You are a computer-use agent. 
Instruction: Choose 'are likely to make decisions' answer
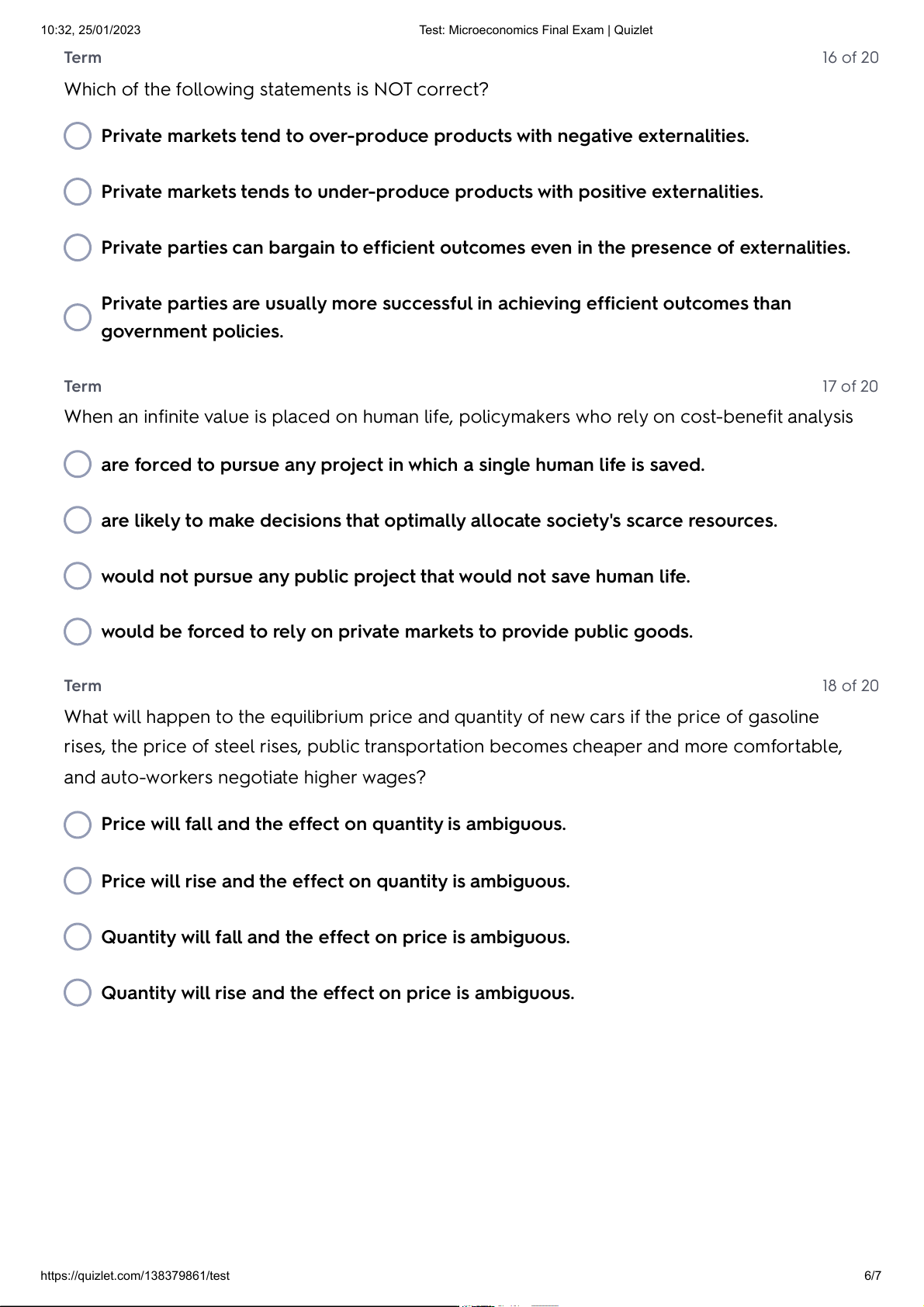[78, 520]
